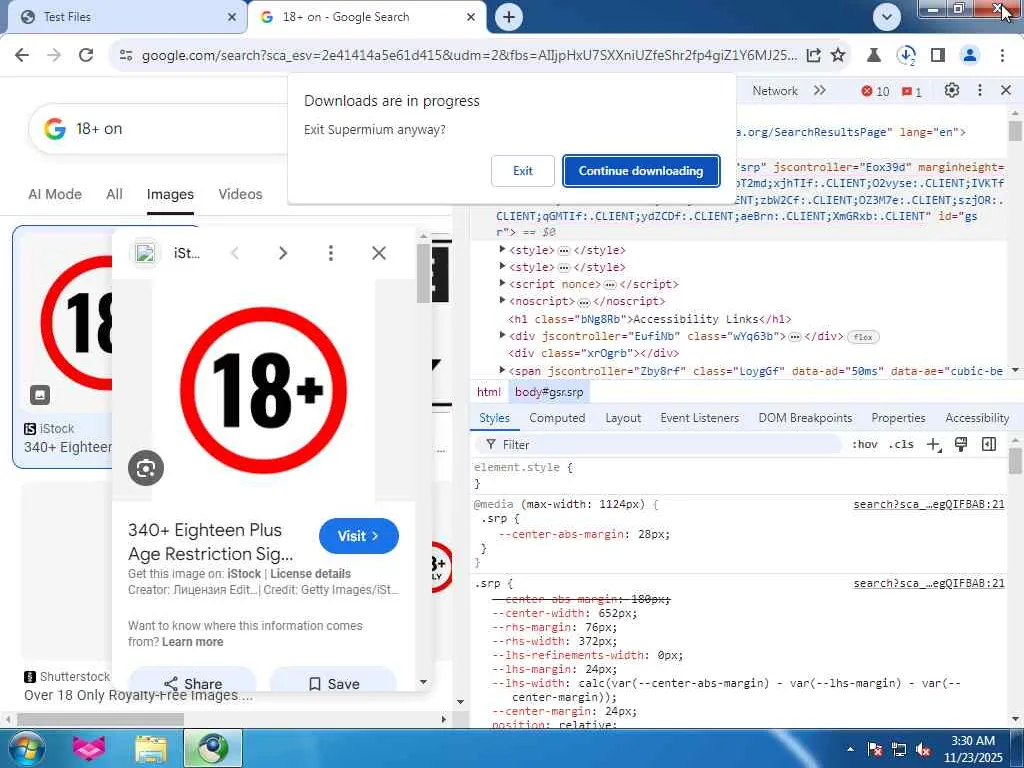Open DevTools settings gear
Screen dimensions: 1024x768
coord(952,91)
